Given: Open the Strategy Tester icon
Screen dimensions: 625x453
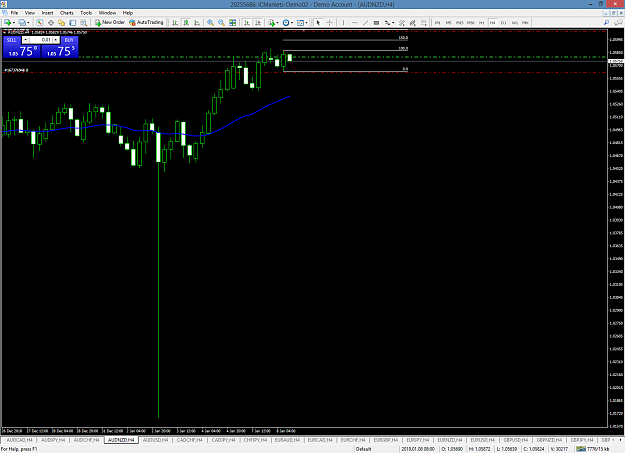Looking at the screenshot, I should [x=83, y=23].
